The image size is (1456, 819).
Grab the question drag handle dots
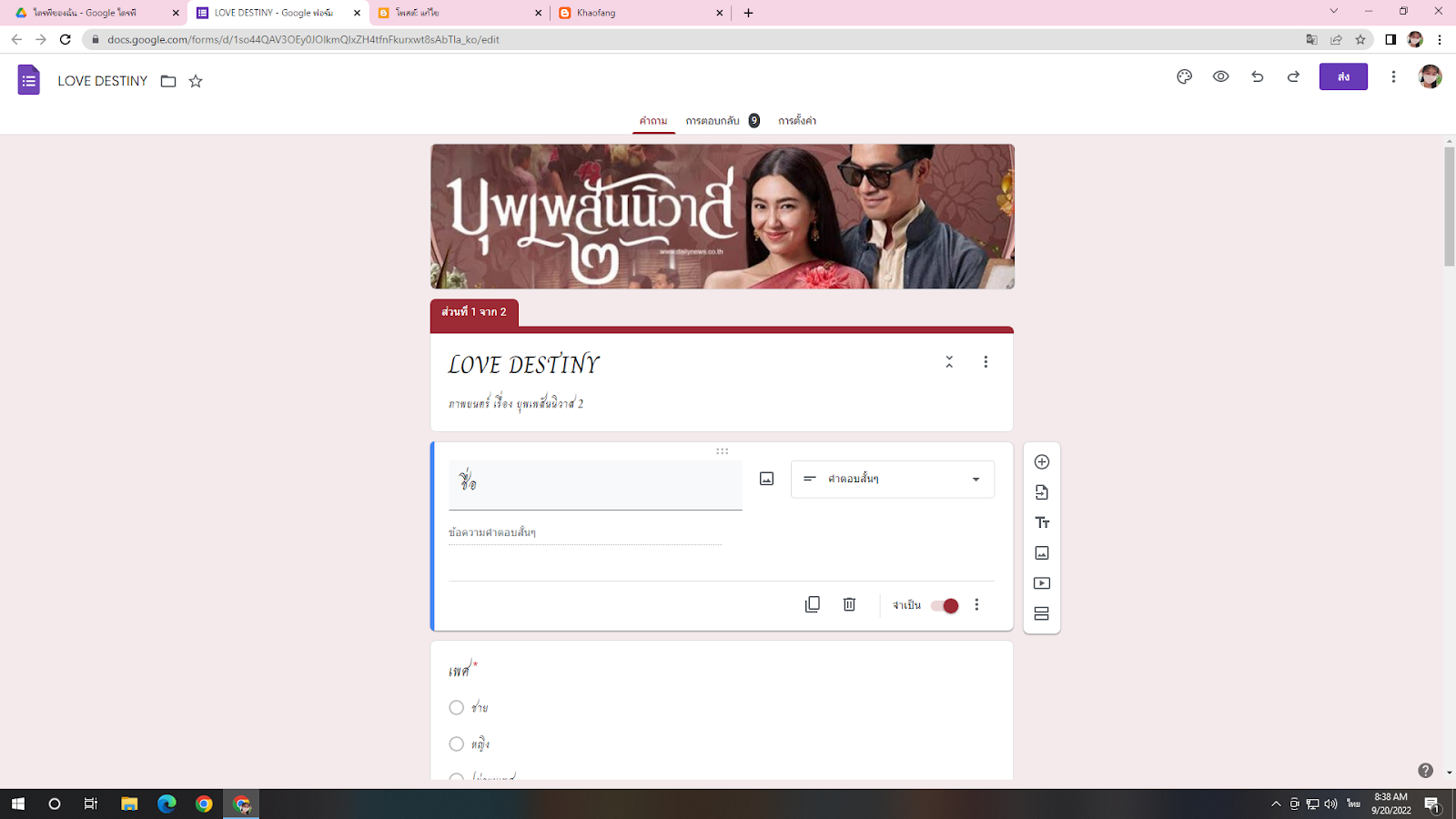(722, 451)
